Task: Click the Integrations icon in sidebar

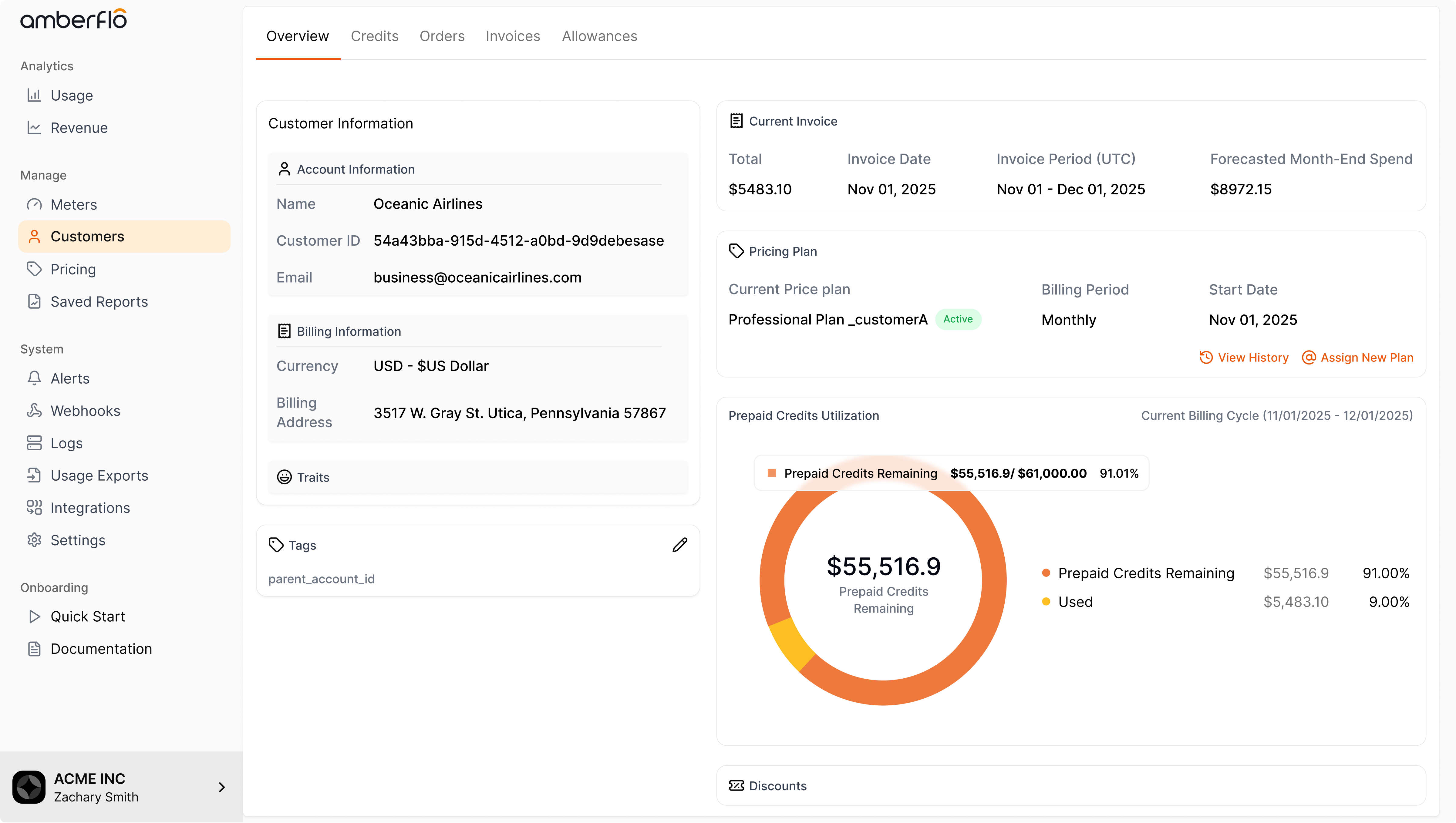Action: (x=35, y=508)
